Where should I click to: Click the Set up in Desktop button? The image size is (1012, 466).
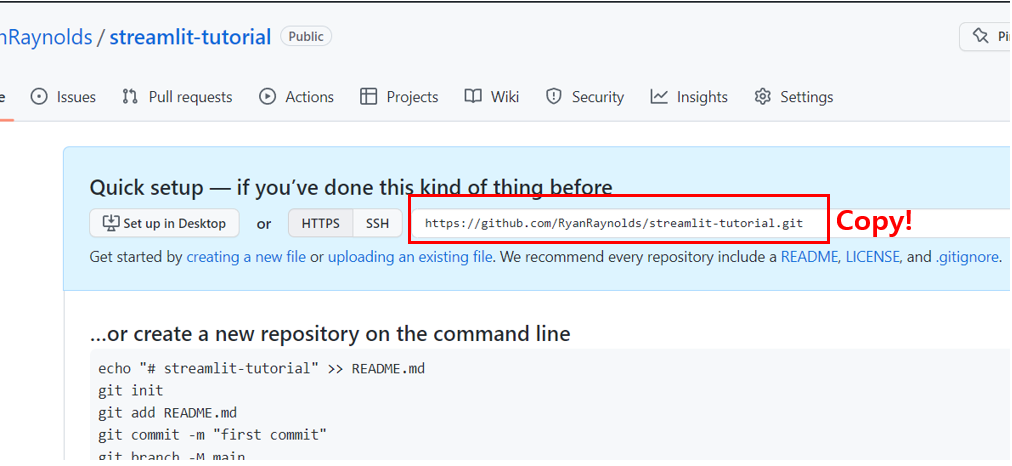[x=165, y=223]
